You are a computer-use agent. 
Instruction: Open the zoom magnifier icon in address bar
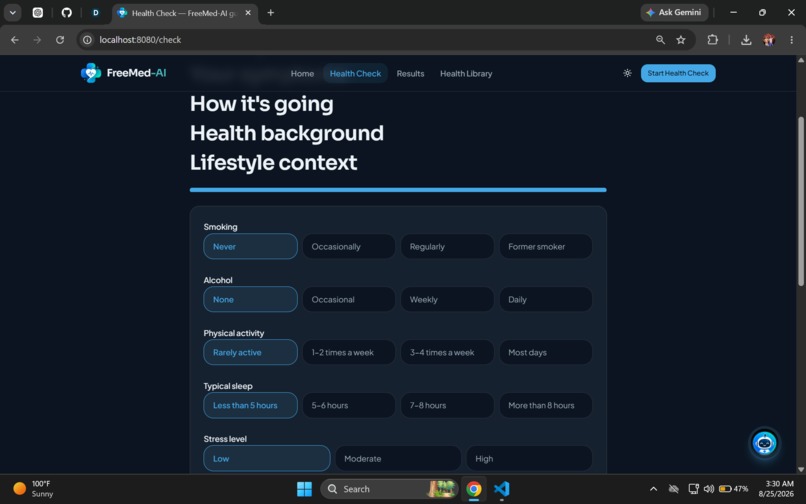tap(660, 40)
